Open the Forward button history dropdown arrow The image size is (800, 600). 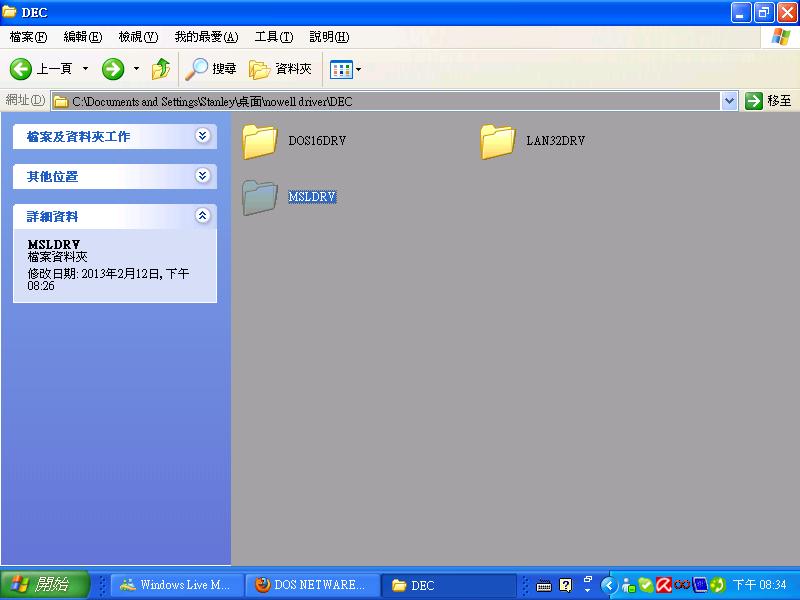click(x=136, y=69)
